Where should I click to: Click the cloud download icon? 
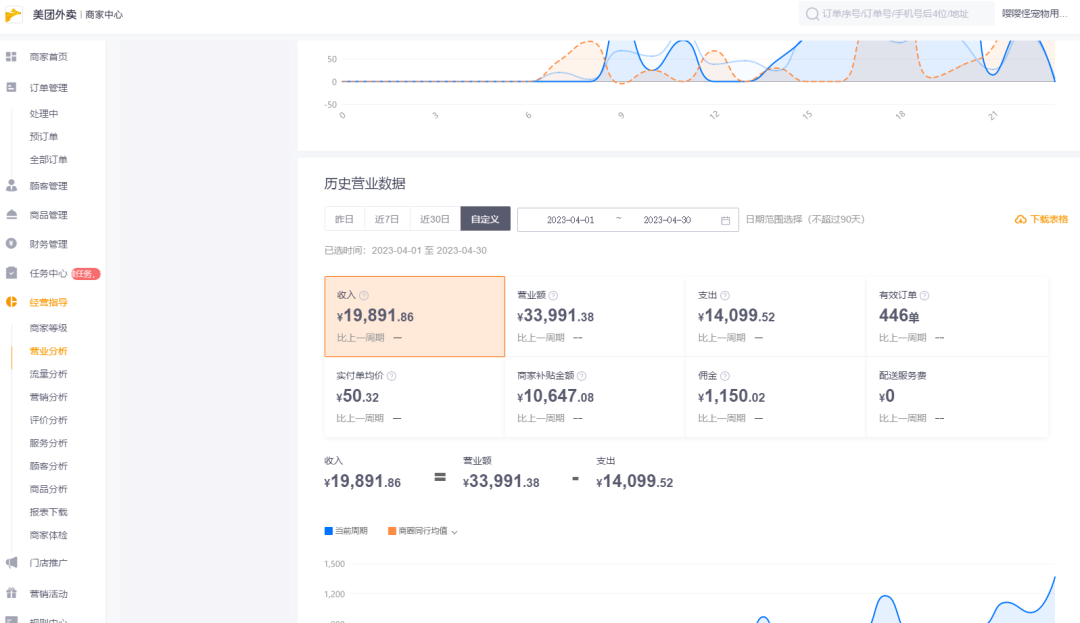[x=1020, y=220]
